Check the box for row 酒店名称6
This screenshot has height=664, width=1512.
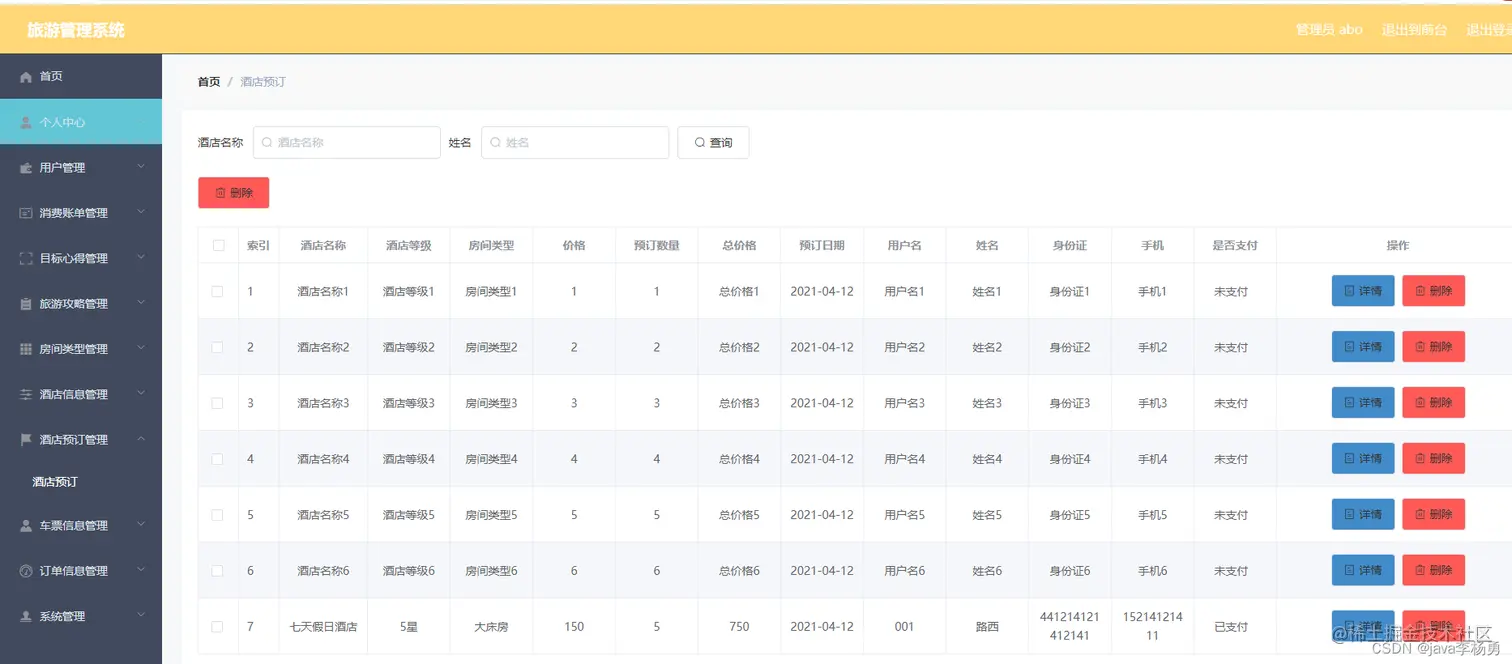coord(218,571)
